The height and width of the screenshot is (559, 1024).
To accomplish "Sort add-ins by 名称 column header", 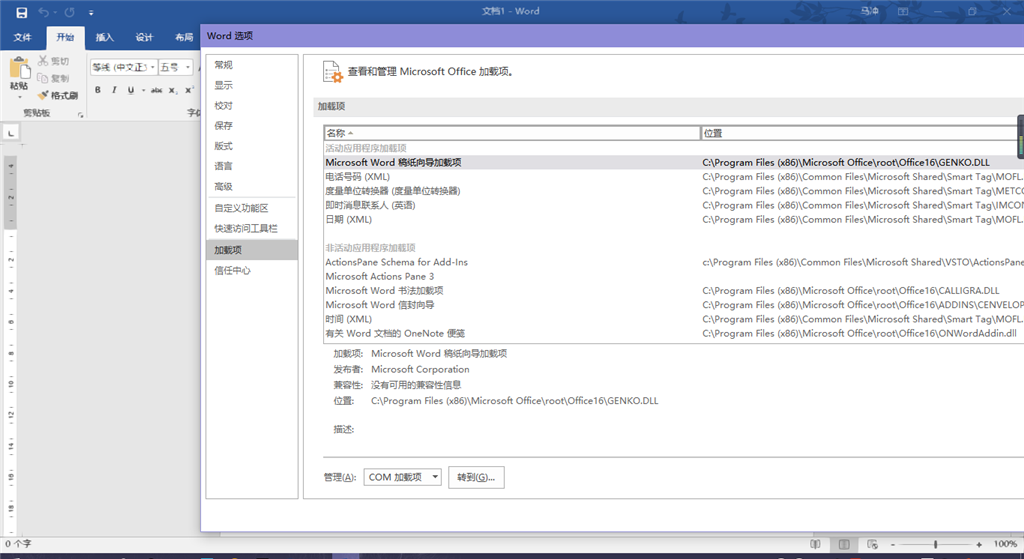I will click(512, 133).
